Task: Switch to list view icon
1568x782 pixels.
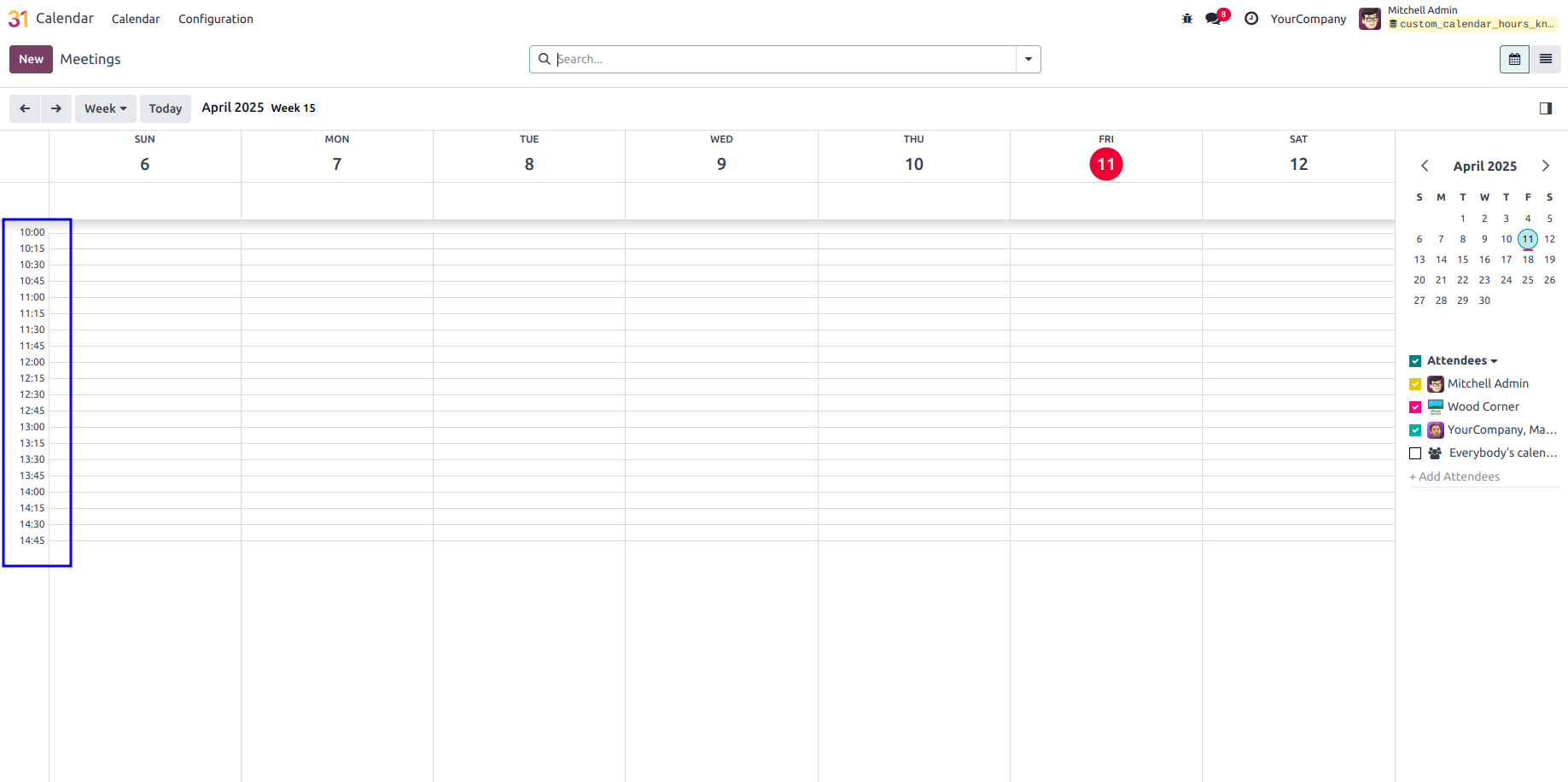Action: [1546, 59]
